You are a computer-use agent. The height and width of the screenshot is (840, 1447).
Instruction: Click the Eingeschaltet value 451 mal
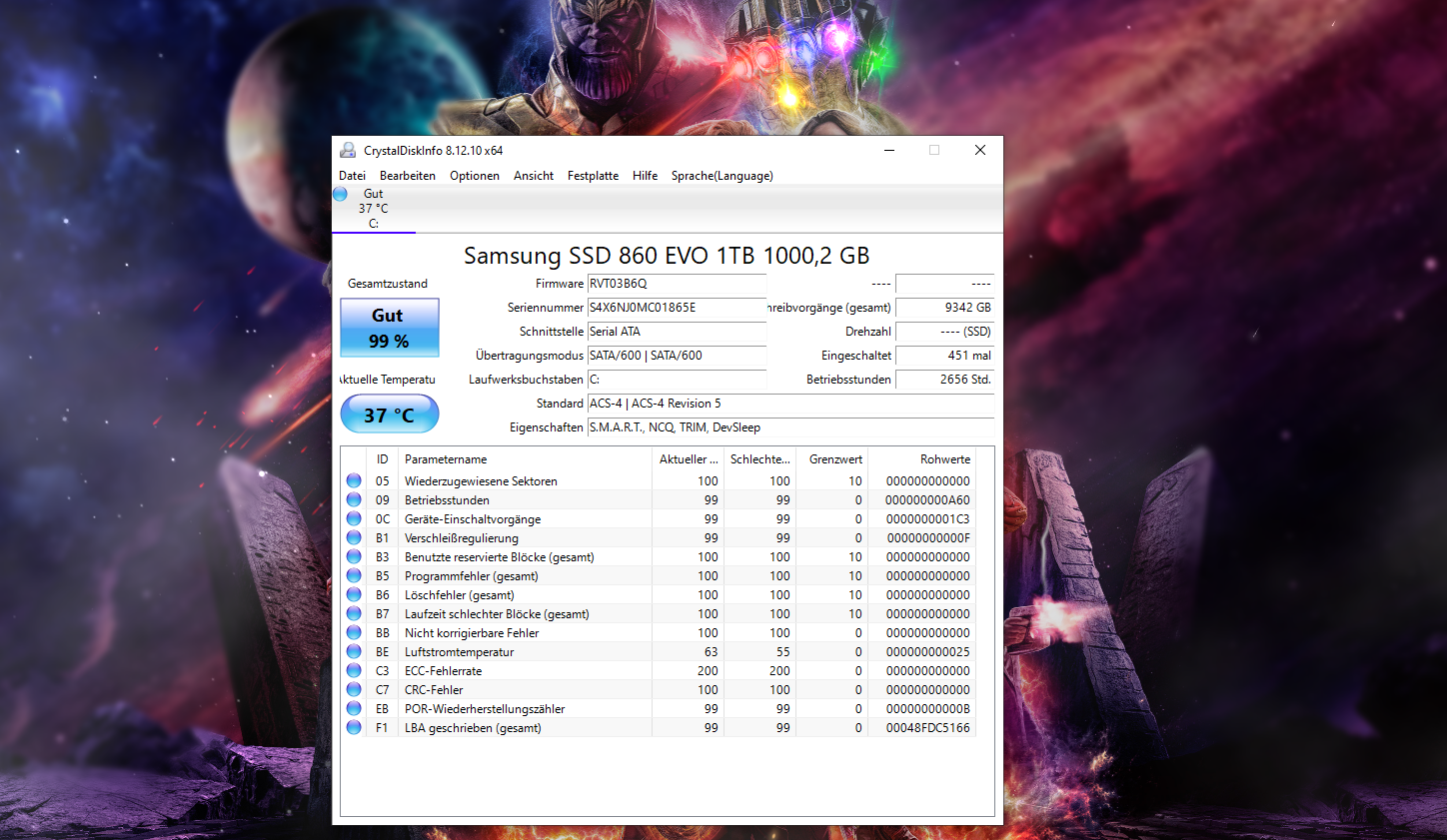[x=944, y=356]
